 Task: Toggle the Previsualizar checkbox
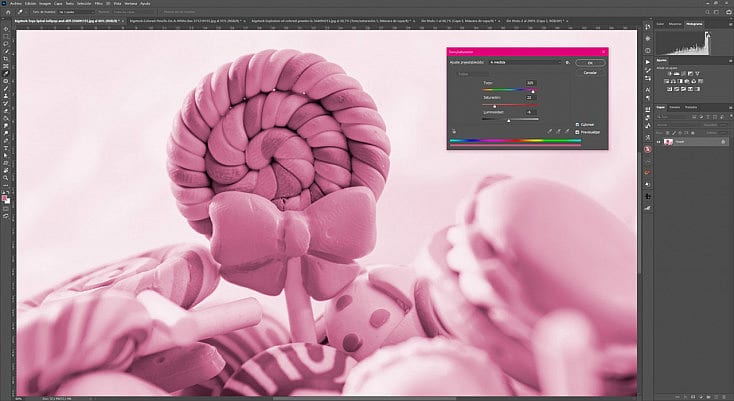[x=578, y=131]
